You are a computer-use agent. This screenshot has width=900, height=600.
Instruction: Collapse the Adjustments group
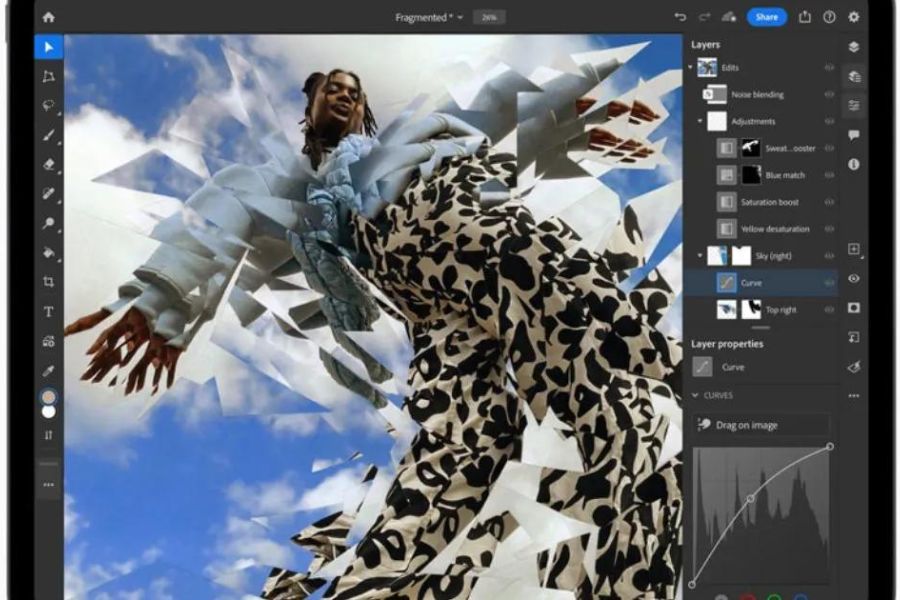(x=700, y=121)
